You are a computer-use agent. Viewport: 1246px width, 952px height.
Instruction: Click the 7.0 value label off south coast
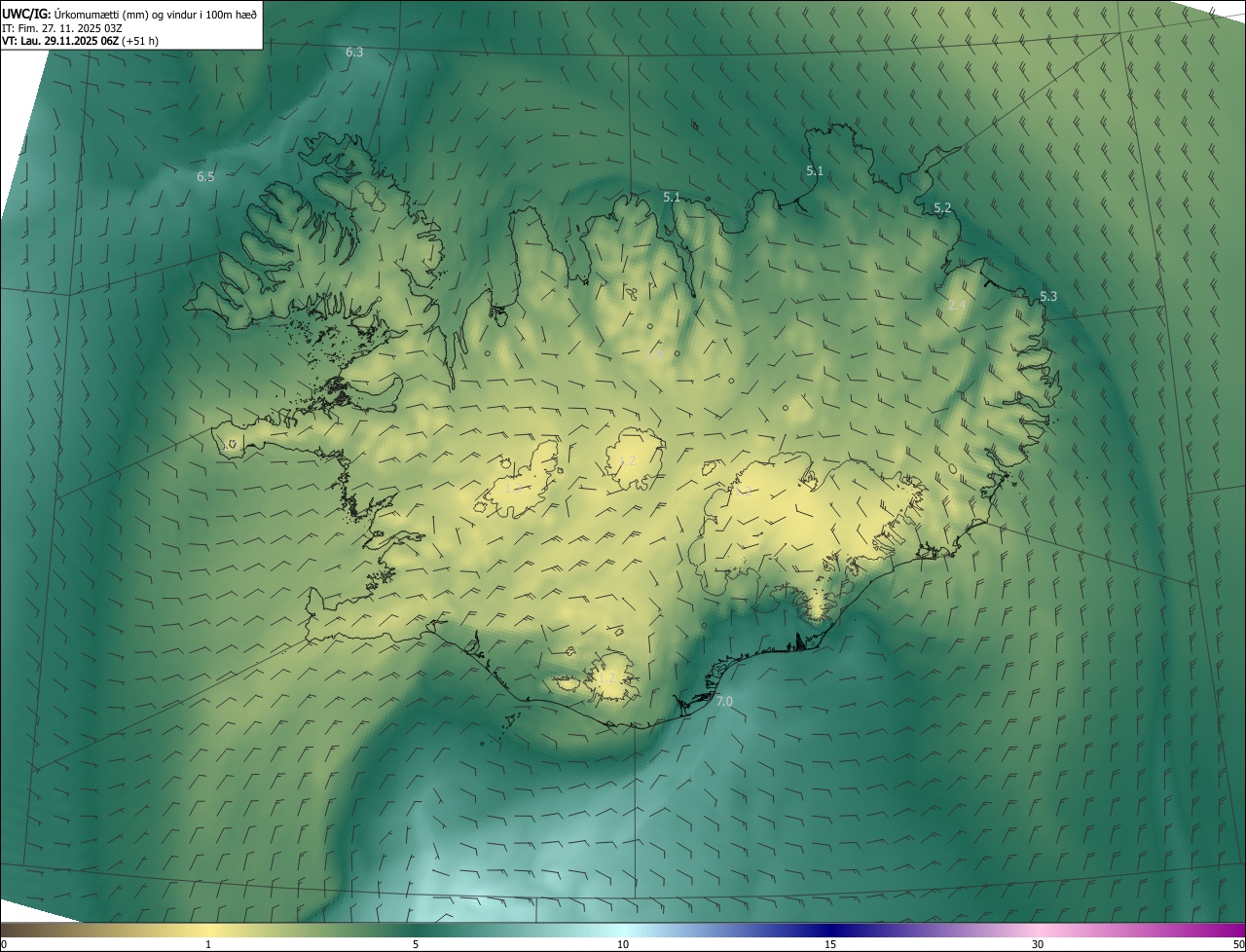coord(724,702)
